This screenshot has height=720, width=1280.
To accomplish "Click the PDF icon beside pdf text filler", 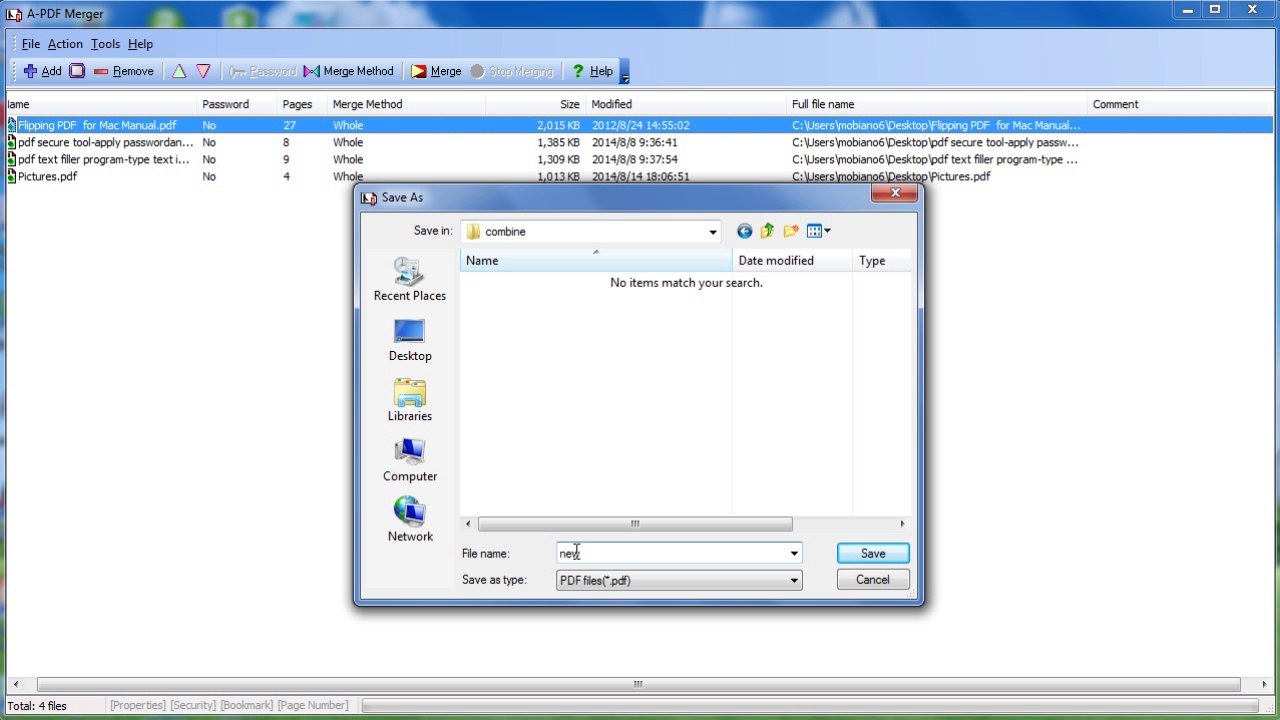I will pyautogui.click(x=12, y=159).
